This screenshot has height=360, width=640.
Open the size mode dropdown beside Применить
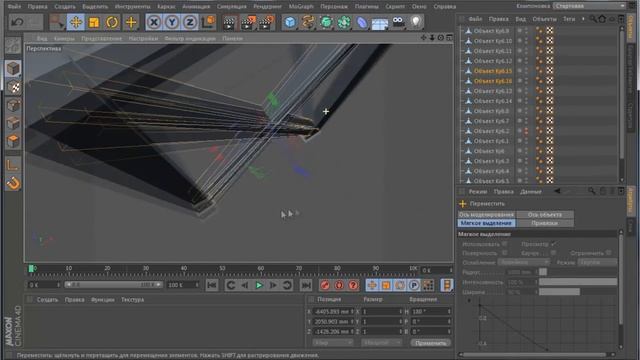coord(382,342)
